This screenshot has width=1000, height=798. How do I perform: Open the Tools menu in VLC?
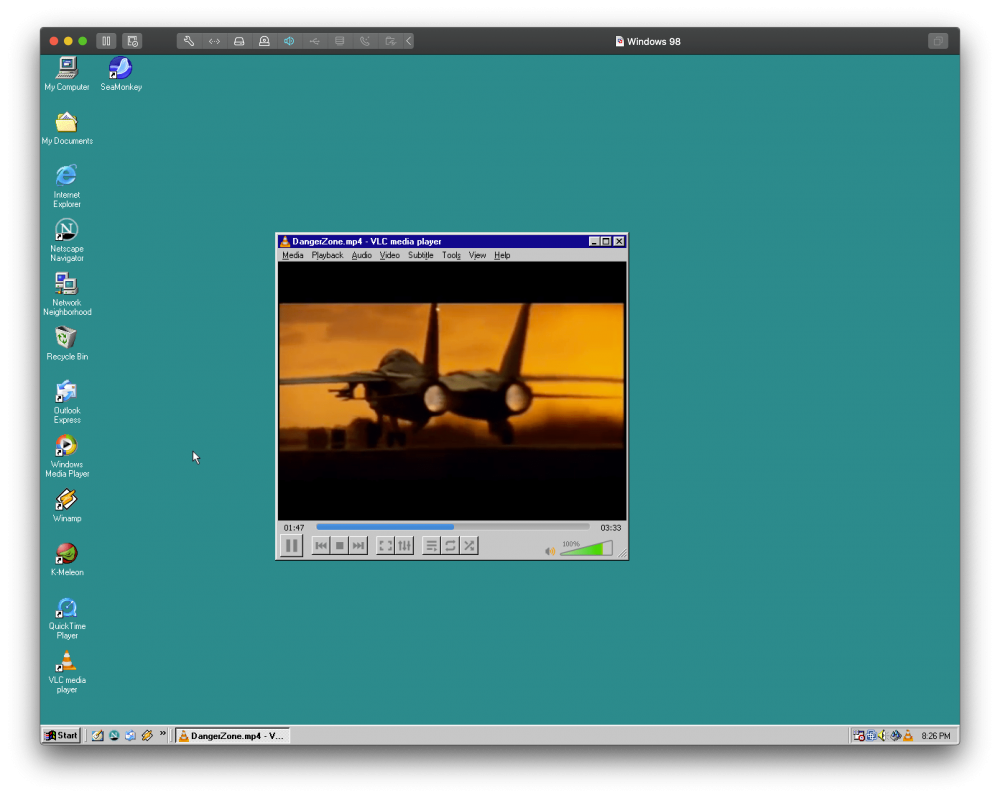click(451, 255)
